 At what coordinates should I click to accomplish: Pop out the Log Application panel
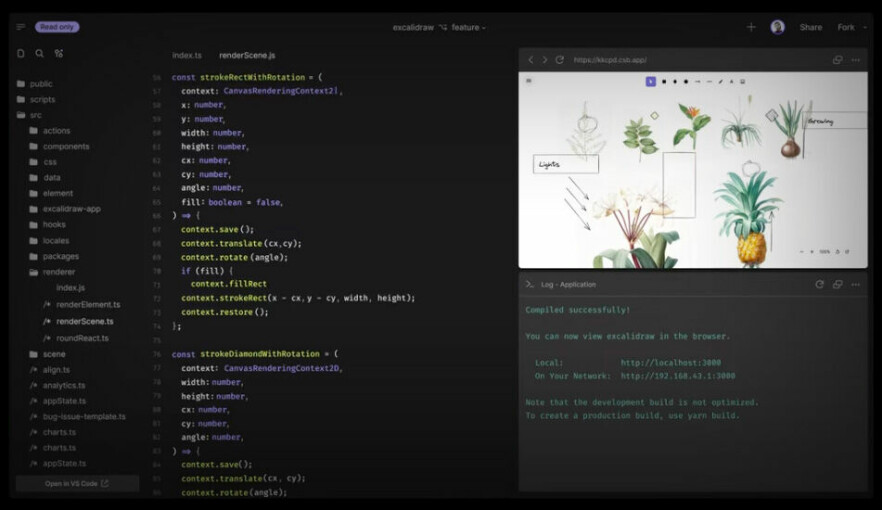point(838,285)
